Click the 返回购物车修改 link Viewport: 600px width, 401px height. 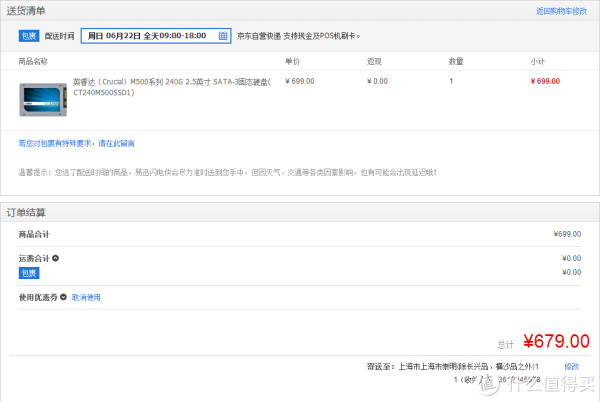pyautogui.click(x=561, y=11)
